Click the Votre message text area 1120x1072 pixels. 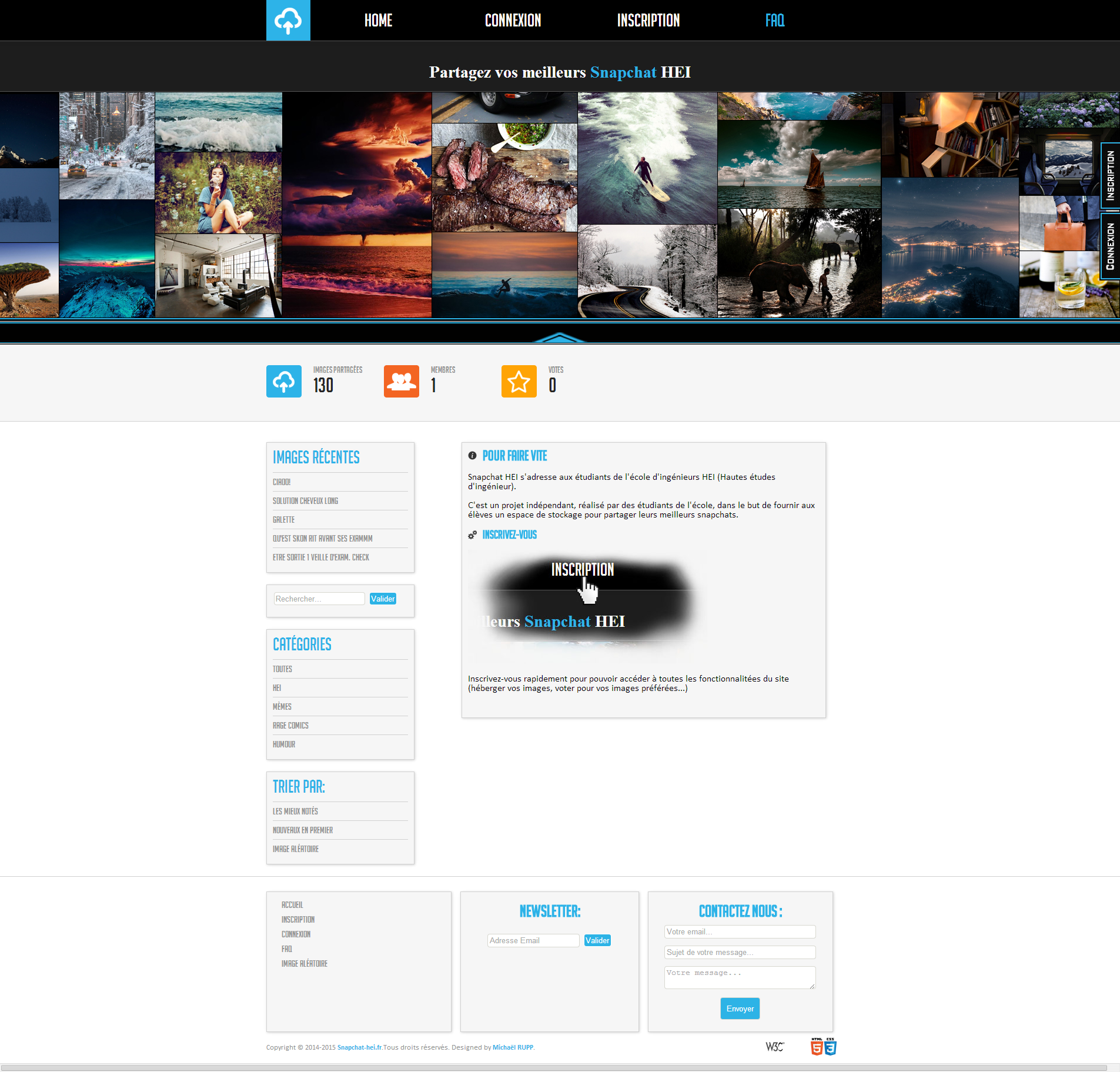coord(740,977)
